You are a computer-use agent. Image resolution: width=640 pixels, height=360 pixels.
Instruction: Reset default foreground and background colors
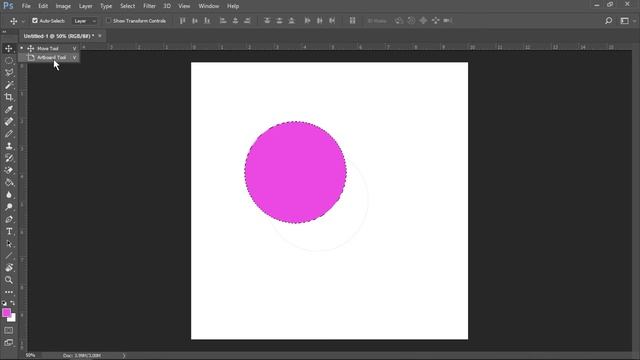tap(4, 303)
